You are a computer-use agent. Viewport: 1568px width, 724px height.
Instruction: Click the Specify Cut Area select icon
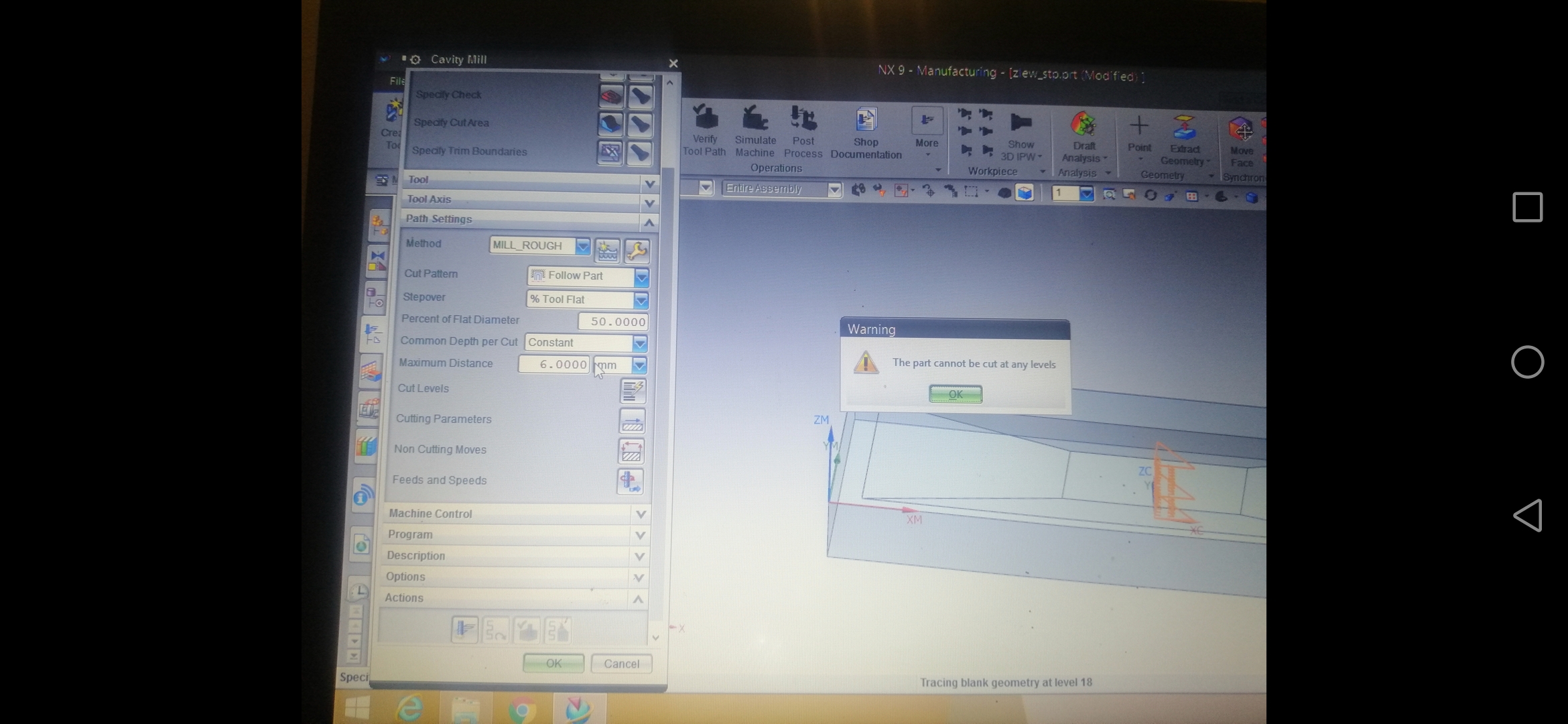(610, 125)
